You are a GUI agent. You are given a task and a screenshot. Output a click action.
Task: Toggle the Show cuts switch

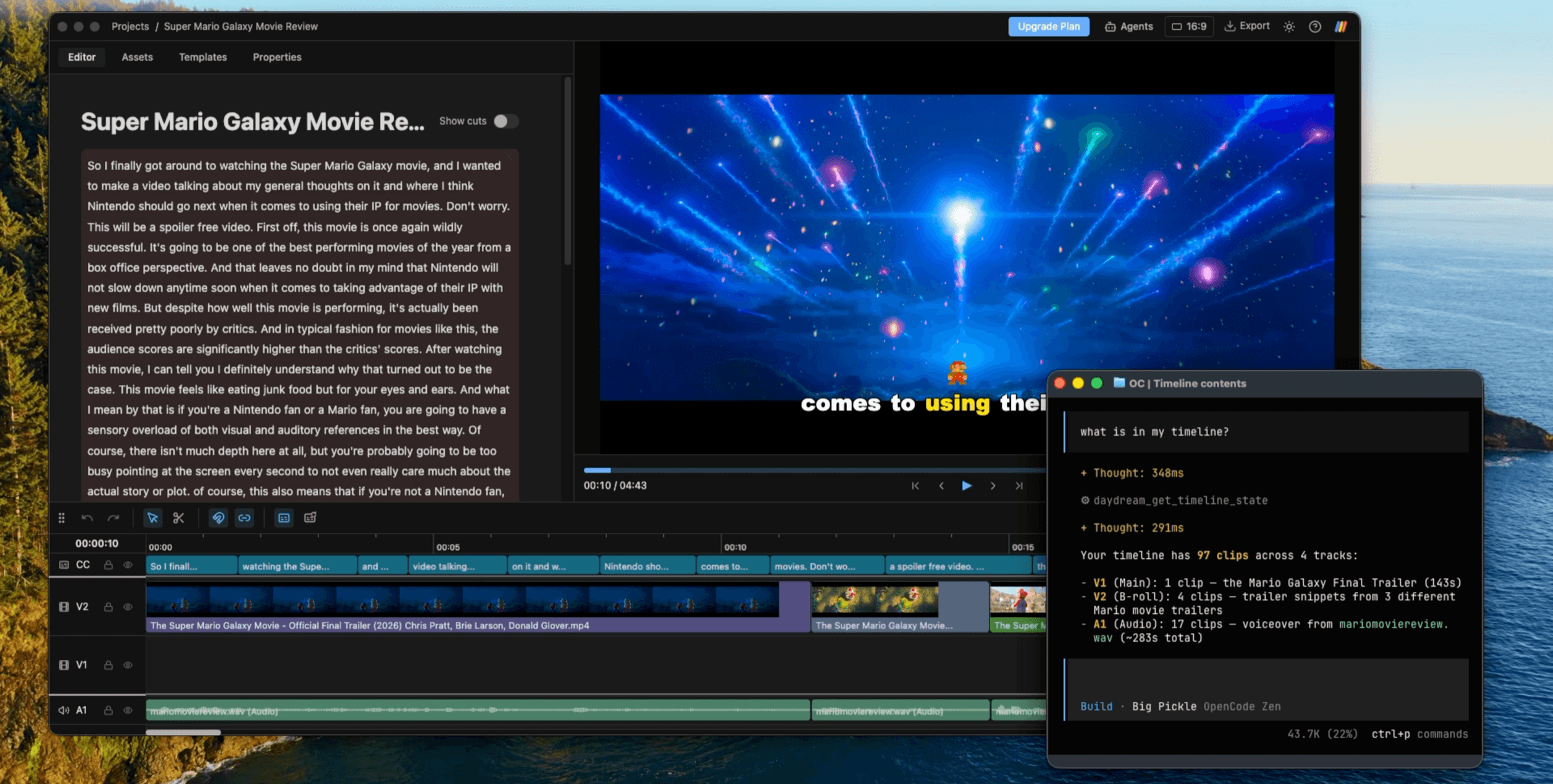(x=506, y=121)
